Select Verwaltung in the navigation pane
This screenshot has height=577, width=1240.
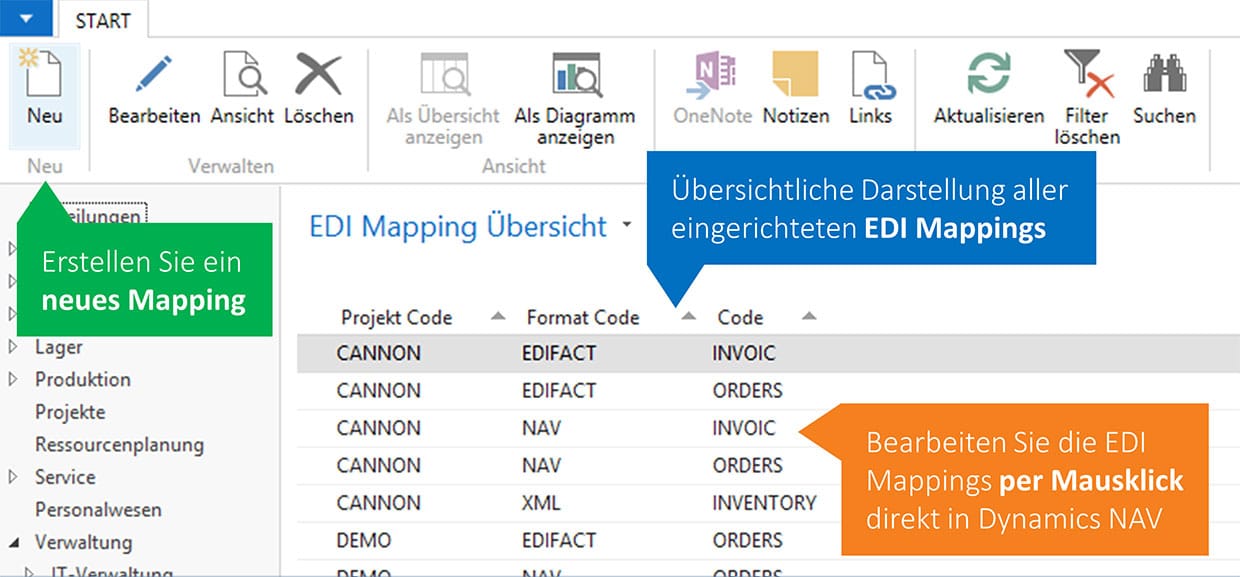83,542
